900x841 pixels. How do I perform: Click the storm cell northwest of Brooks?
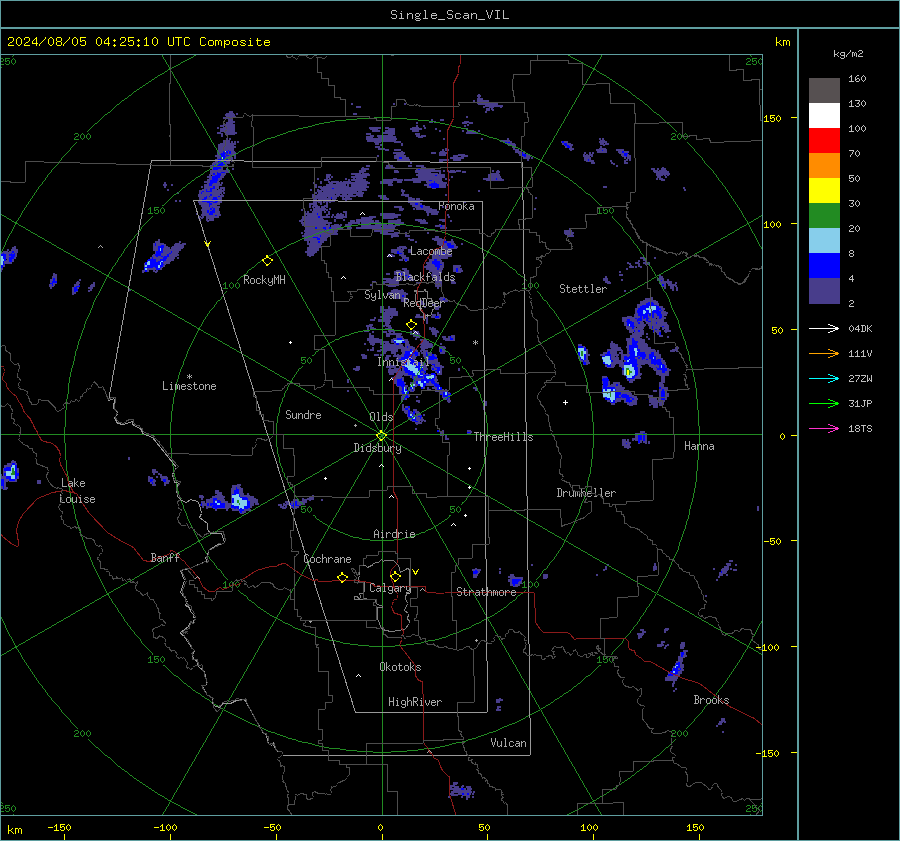[676, 666]
